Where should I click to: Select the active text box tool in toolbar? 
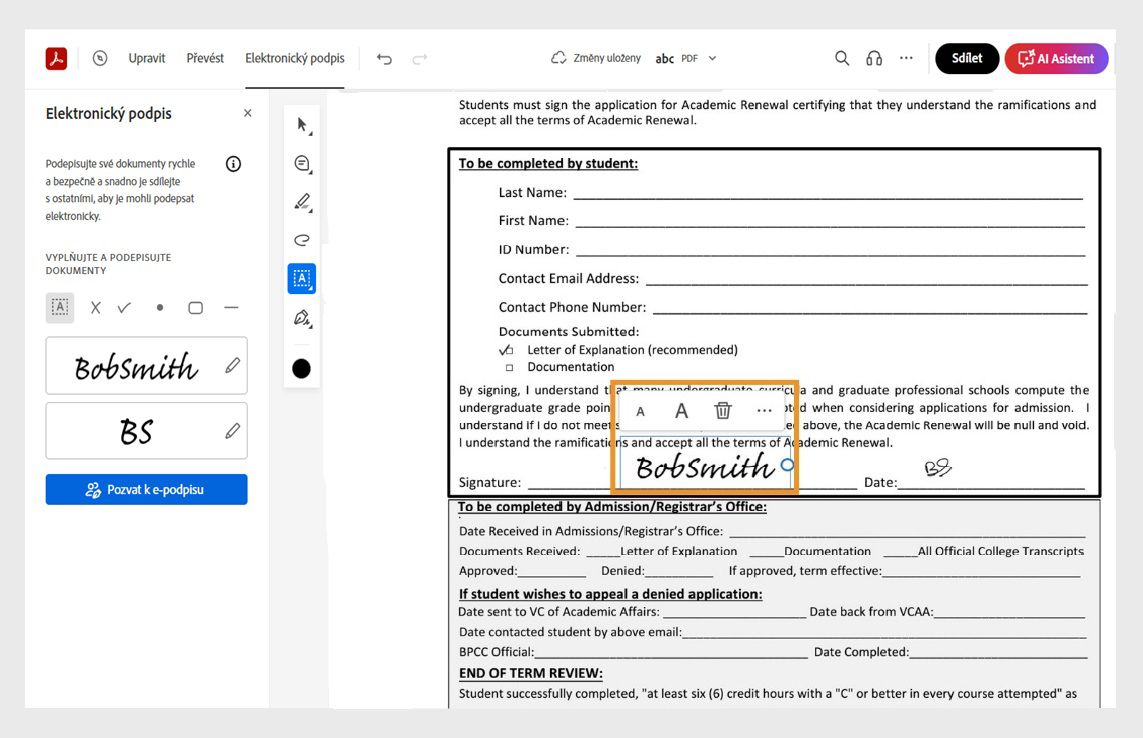pyautogui.click(x=302, y=279)
